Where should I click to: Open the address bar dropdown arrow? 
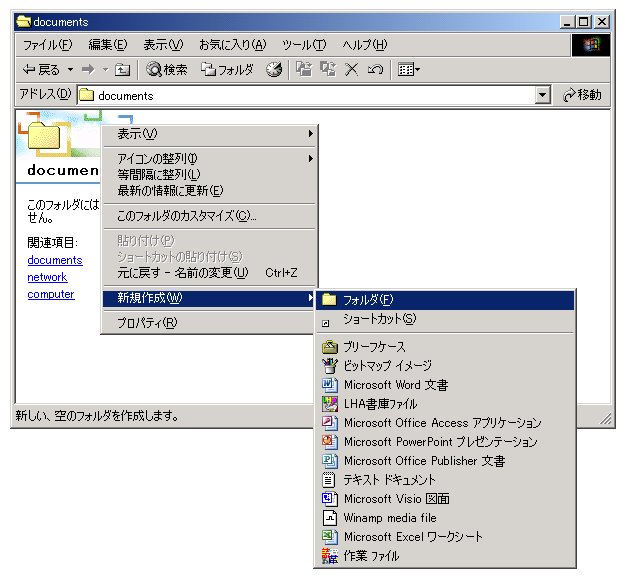pyautogui.click(x=543, y=95)
